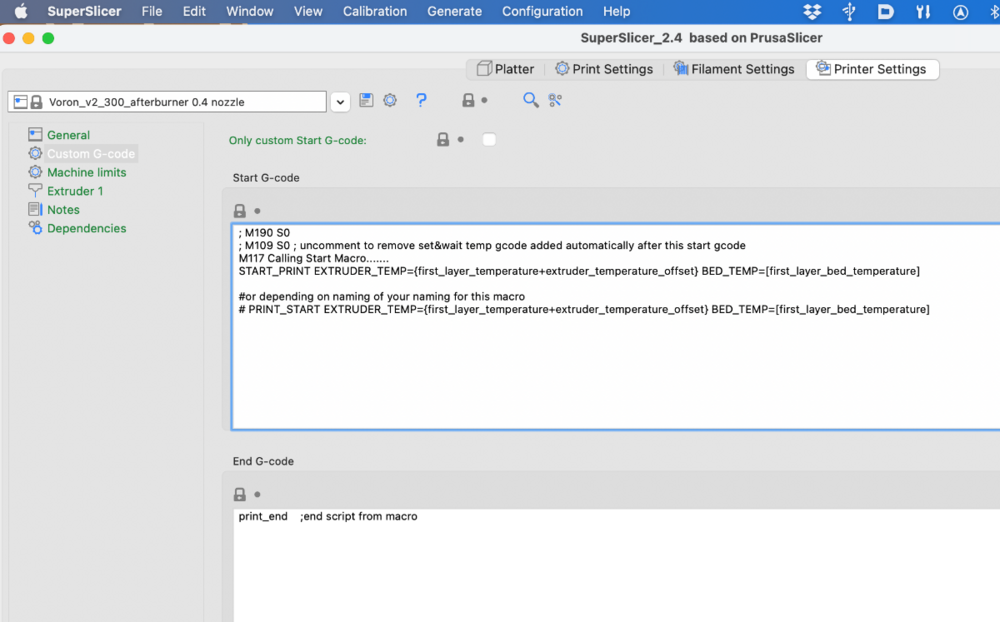Open the SuperSlicer application menu
Image resolution: width=1000 pixels, height=622 pixels.
(84, 11)
